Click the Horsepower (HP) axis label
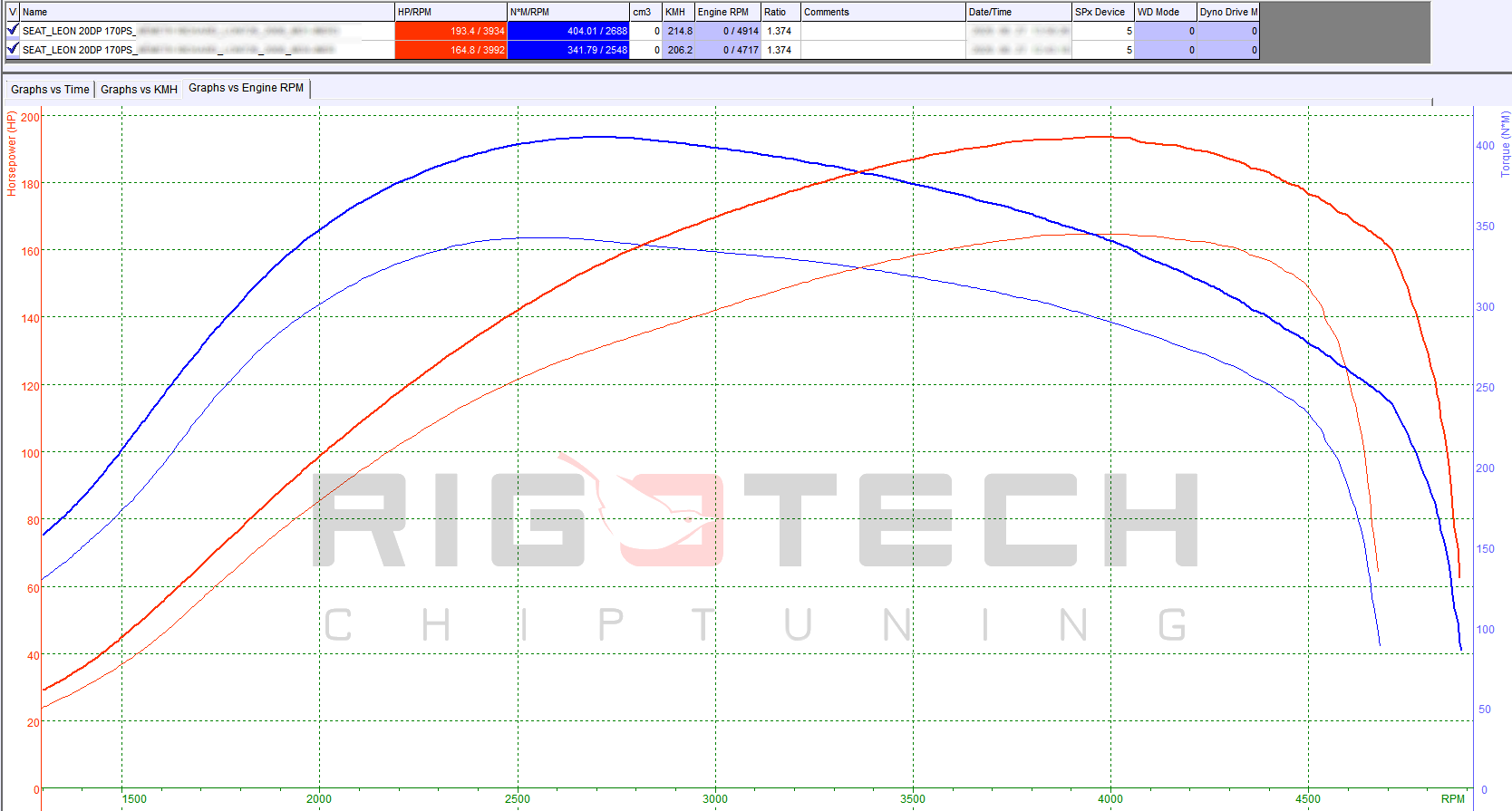This screenshot has width=1512, height=811. coord(12,153)
